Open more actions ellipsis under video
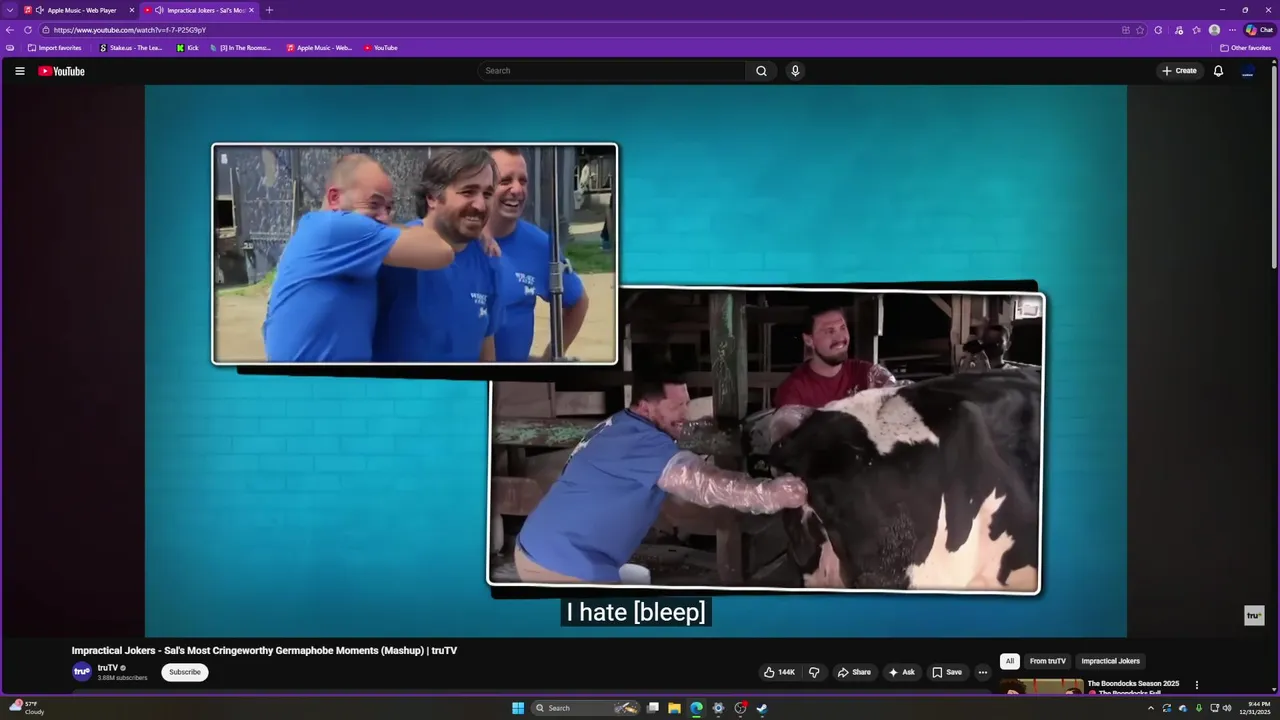 (x=982, y=672)
